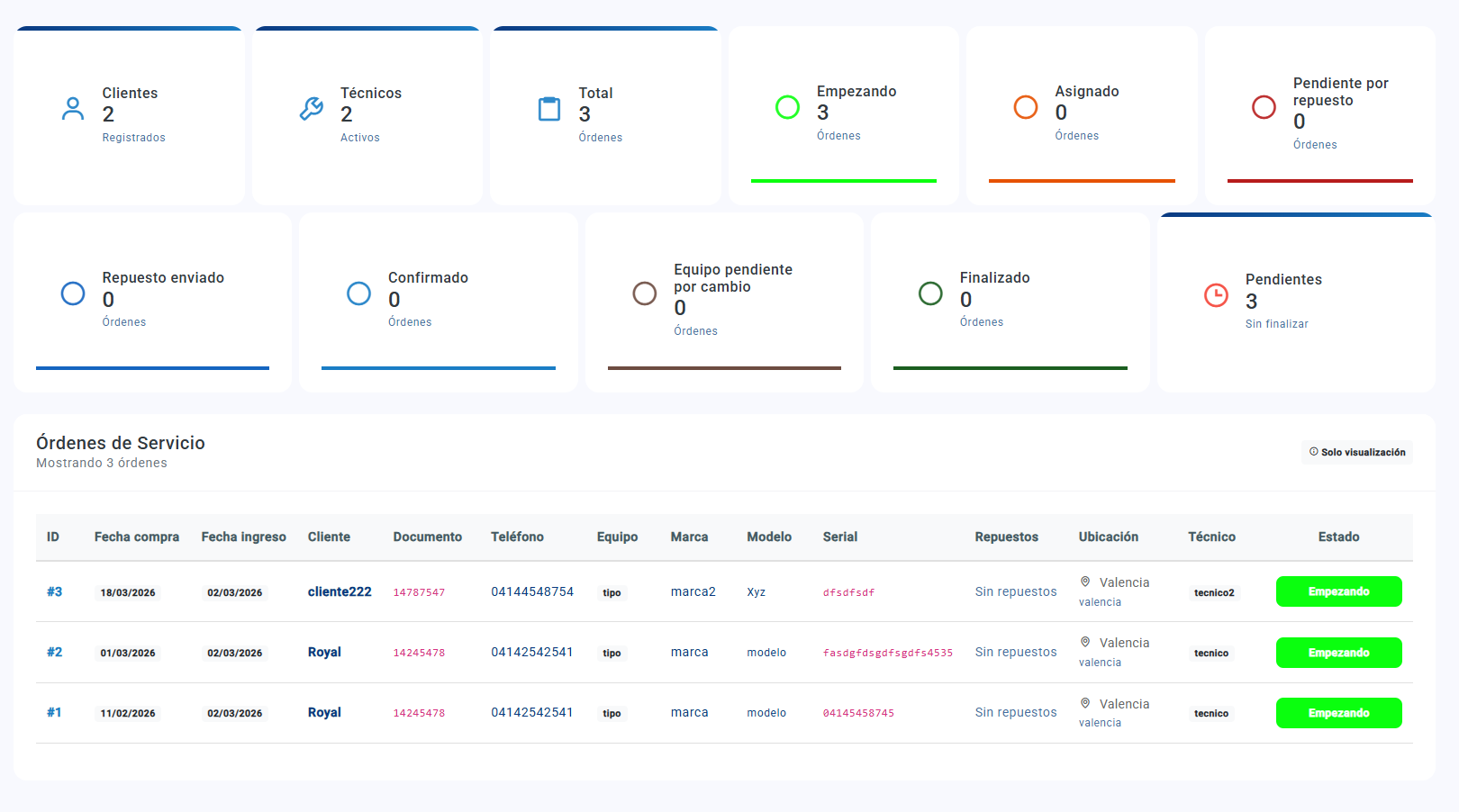Click the green progress bar under Empezando card
1459x812 pixels.
click(843, 180)
